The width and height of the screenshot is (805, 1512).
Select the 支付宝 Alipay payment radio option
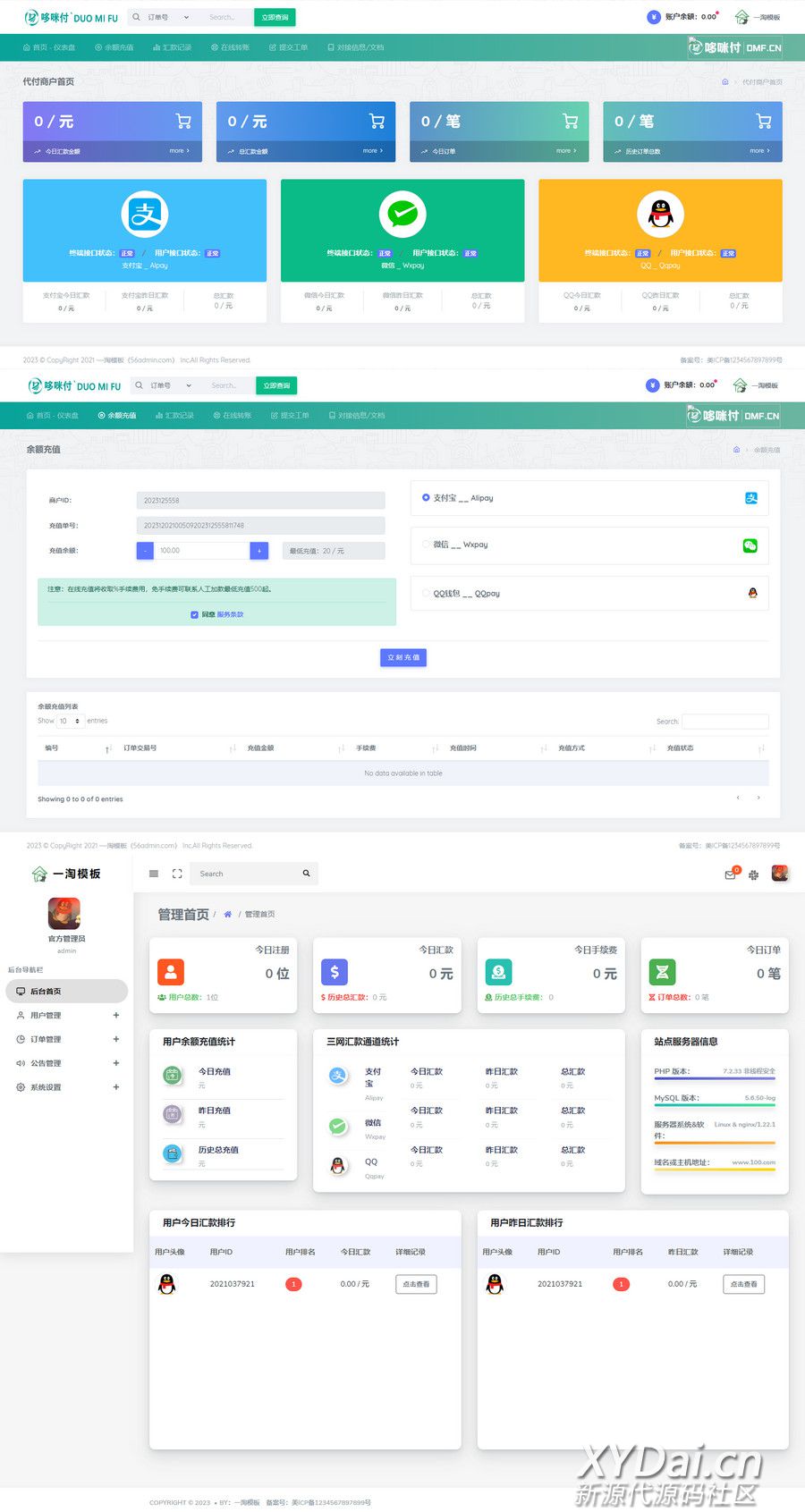(426, 497)
